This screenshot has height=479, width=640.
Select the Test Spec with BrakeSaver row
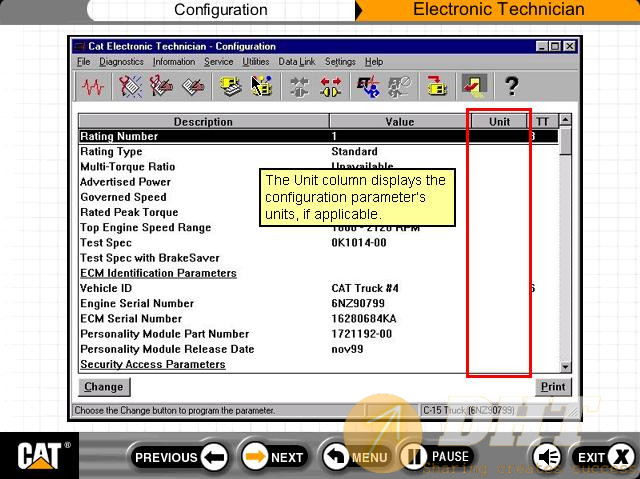(x=318, y=258)
